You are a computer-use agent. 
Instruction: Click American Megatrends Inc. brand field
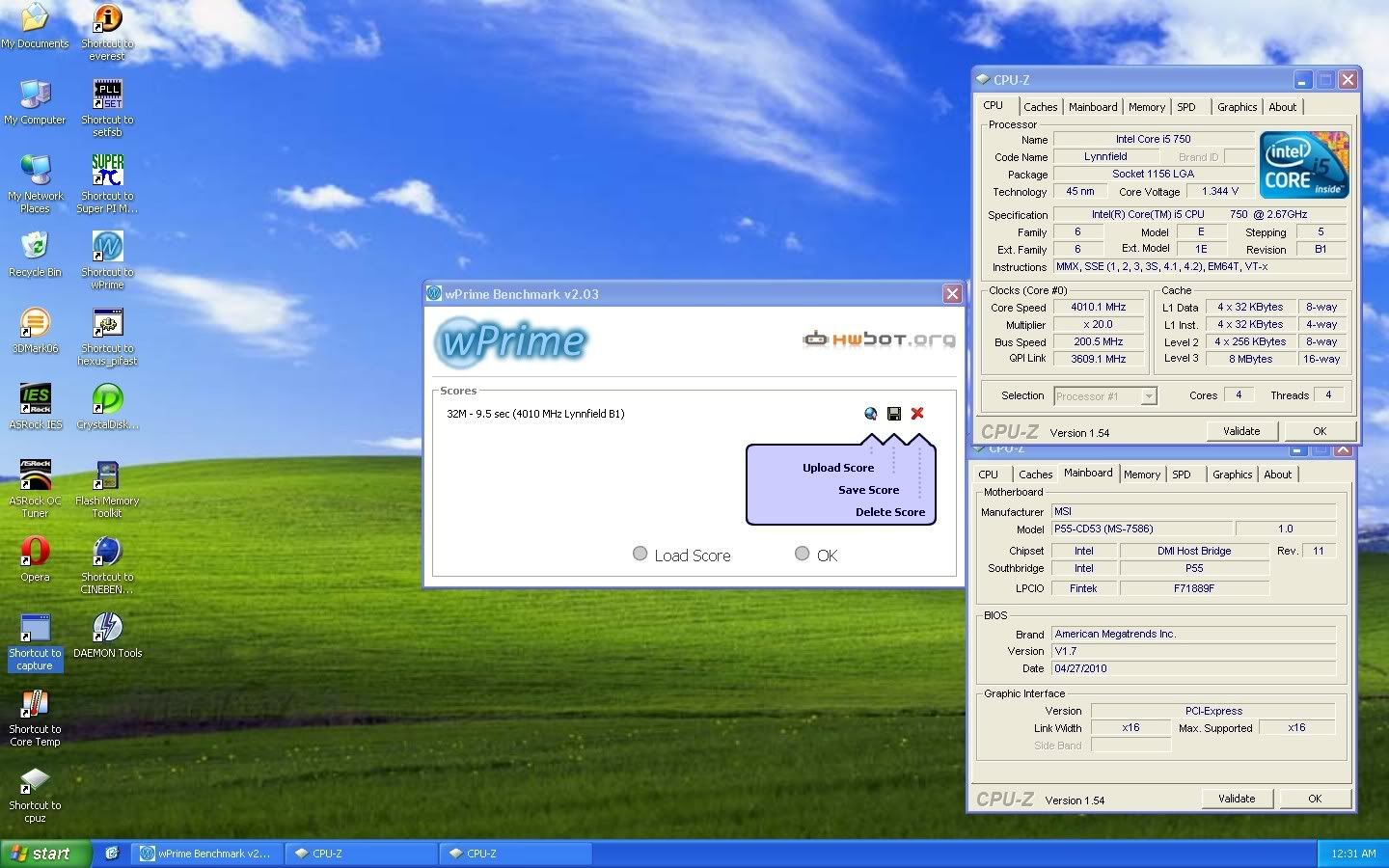coord(1193,634)
